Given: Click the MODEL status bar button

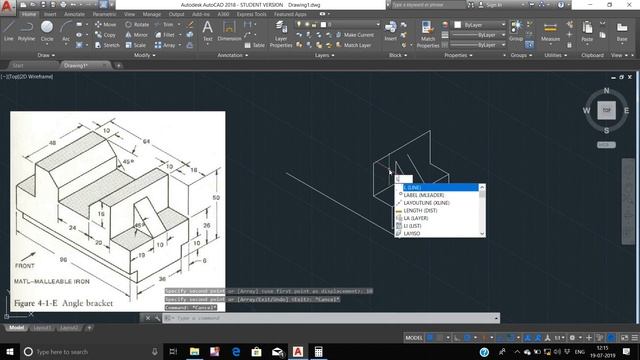Looking at the screenshot, I should [x=414, y=338].
